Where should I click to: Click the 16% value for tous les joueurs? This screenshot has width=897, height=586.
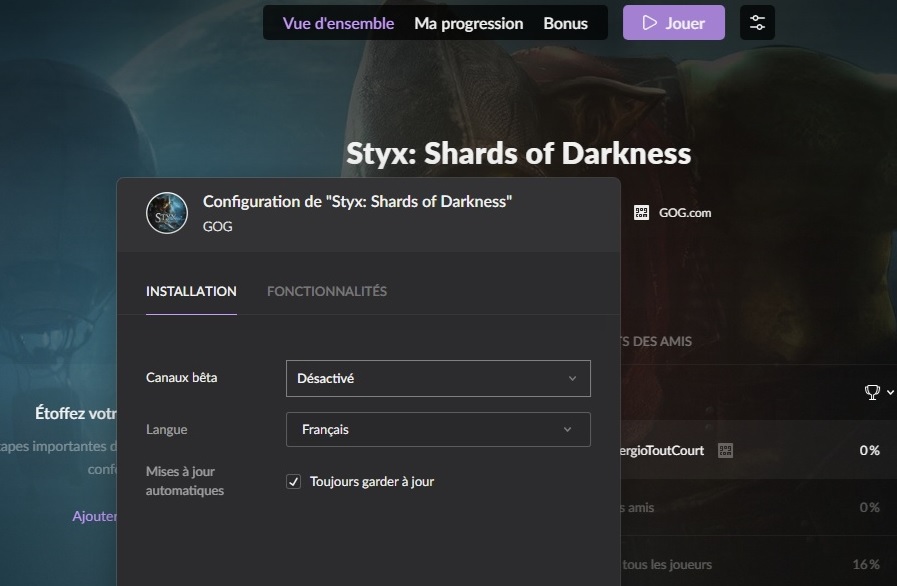866,564
